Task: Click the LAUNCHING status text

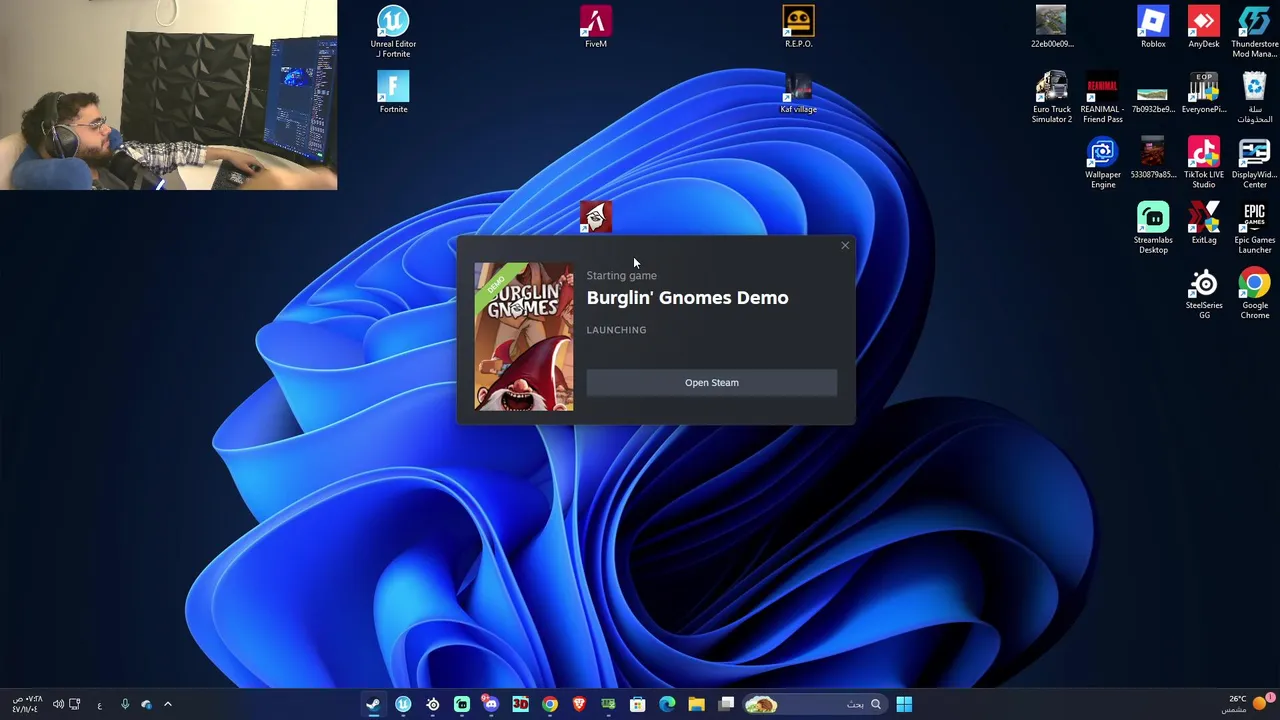Action: [x=616, y=330]
